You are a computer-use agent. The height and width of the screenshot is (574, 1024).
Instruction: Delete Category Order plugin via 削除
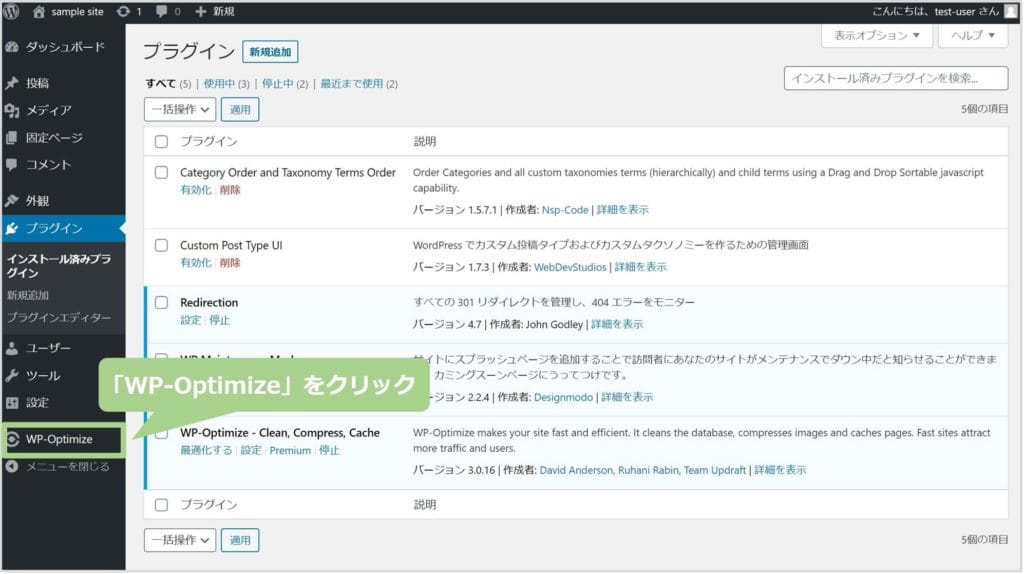pyautogui.click(x=230, y=190)
